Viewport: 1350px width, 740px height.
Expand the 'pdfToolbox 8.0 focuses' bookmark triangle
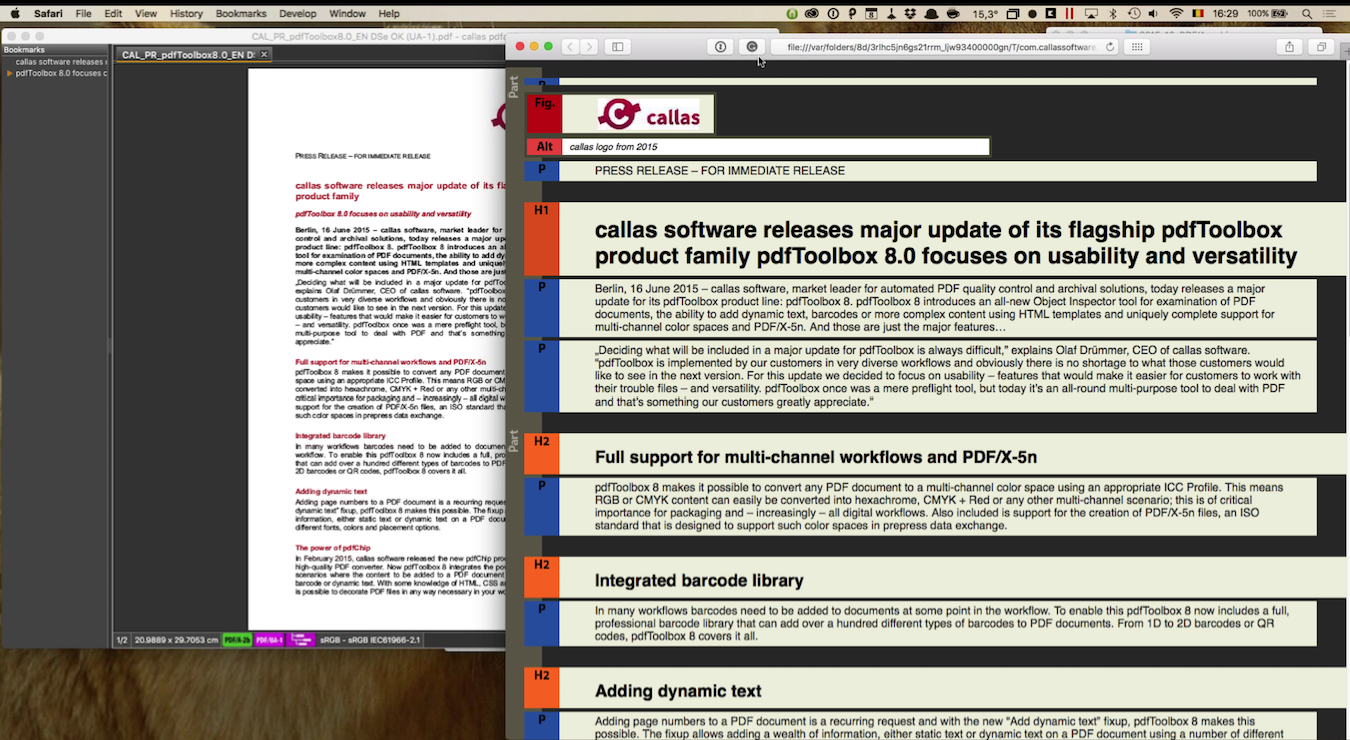click(10, 74)
